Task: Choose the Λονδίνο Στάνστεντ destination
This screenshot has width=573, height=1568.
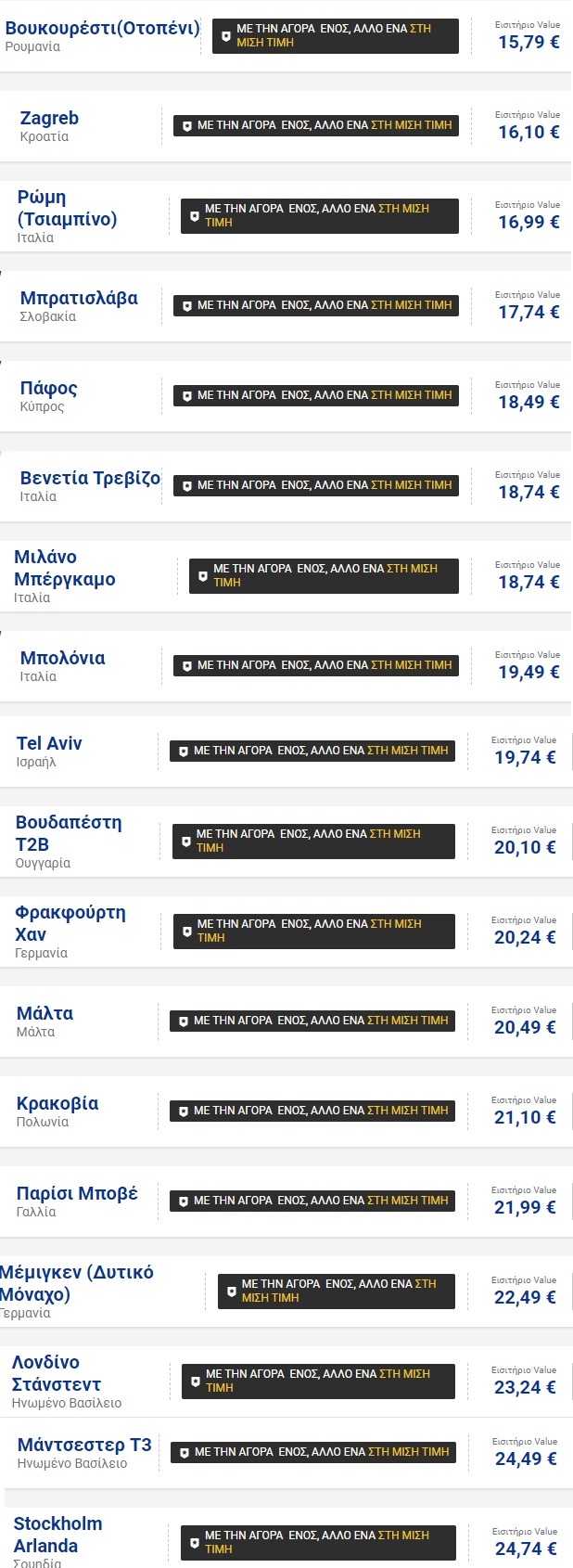Action: (x=57, y=1373)
